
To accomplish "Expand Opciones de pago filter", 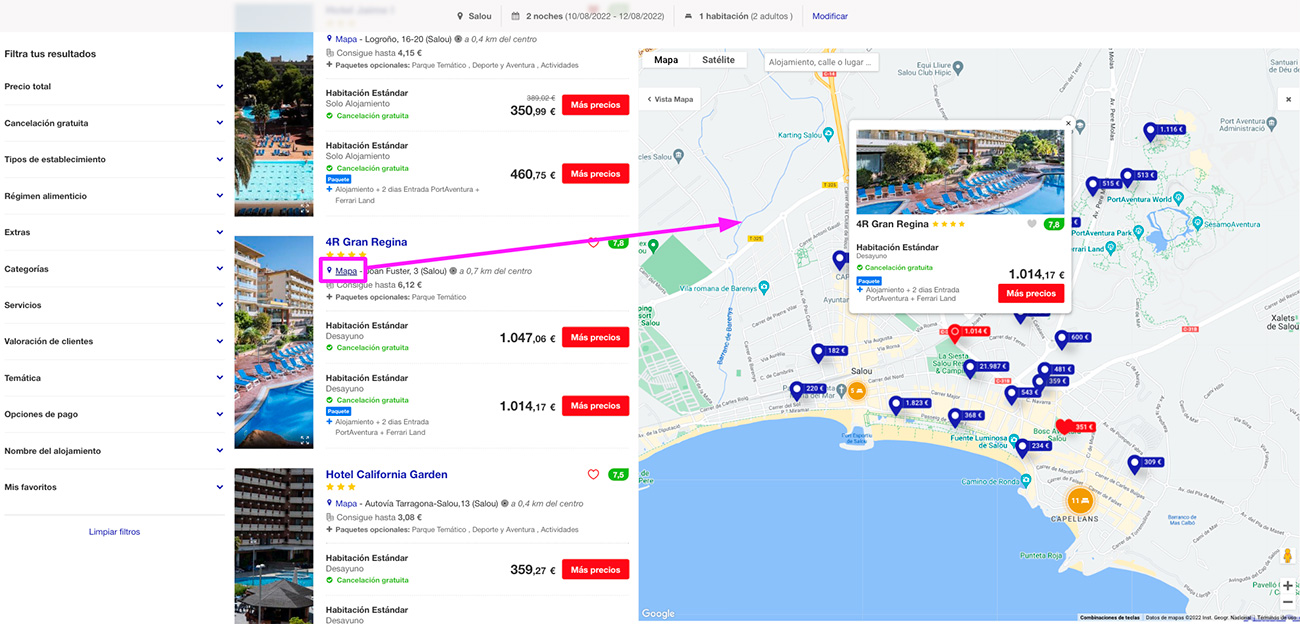I will click(x=113, y=414).
